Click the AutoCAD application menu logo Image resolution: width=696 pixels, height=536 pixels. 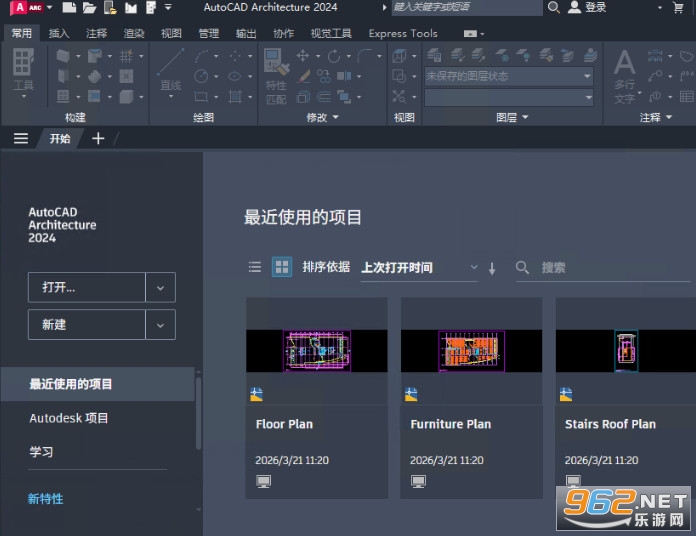(27, 8)
